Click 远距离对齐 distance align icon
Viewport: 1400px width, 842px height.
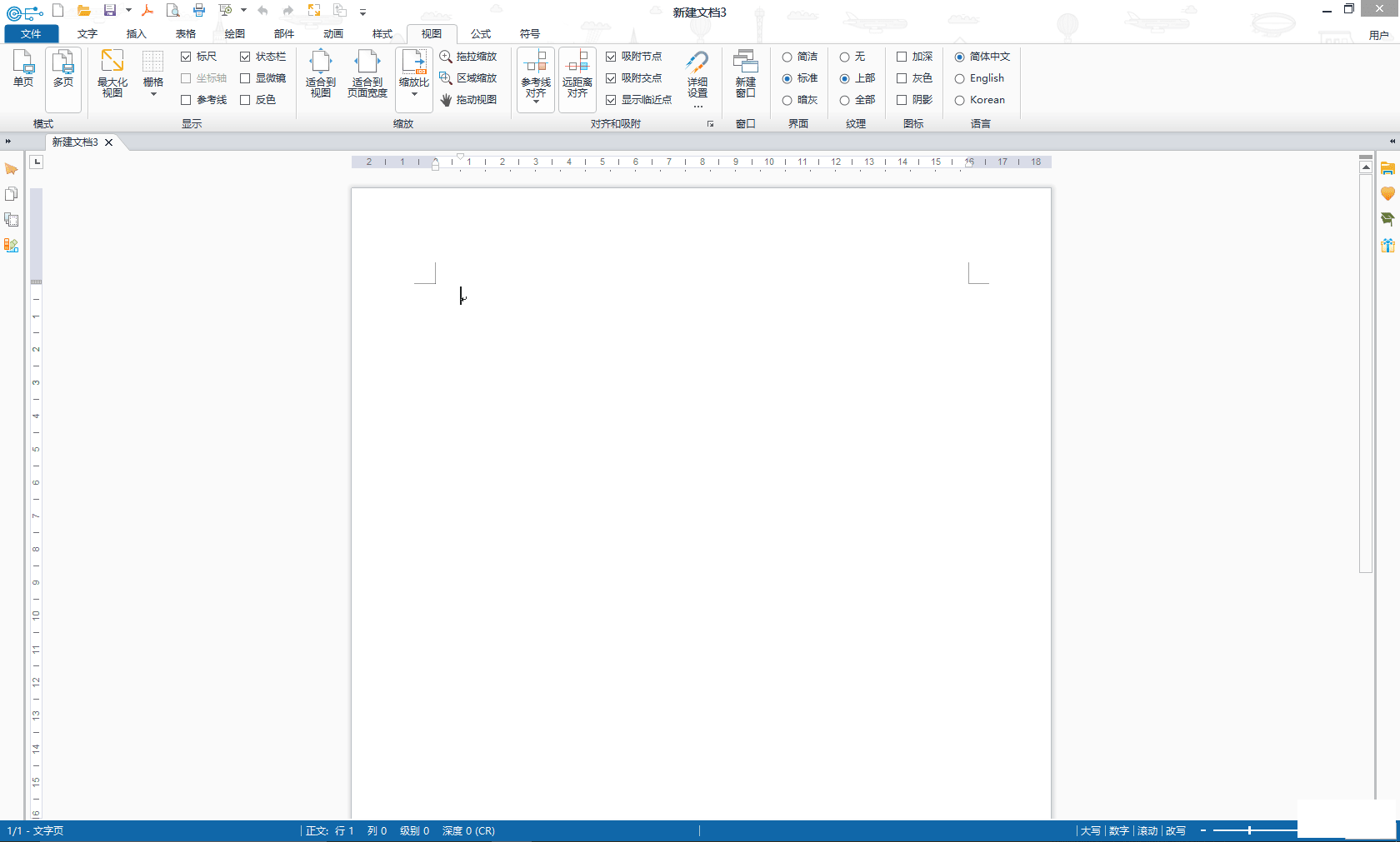577,72
